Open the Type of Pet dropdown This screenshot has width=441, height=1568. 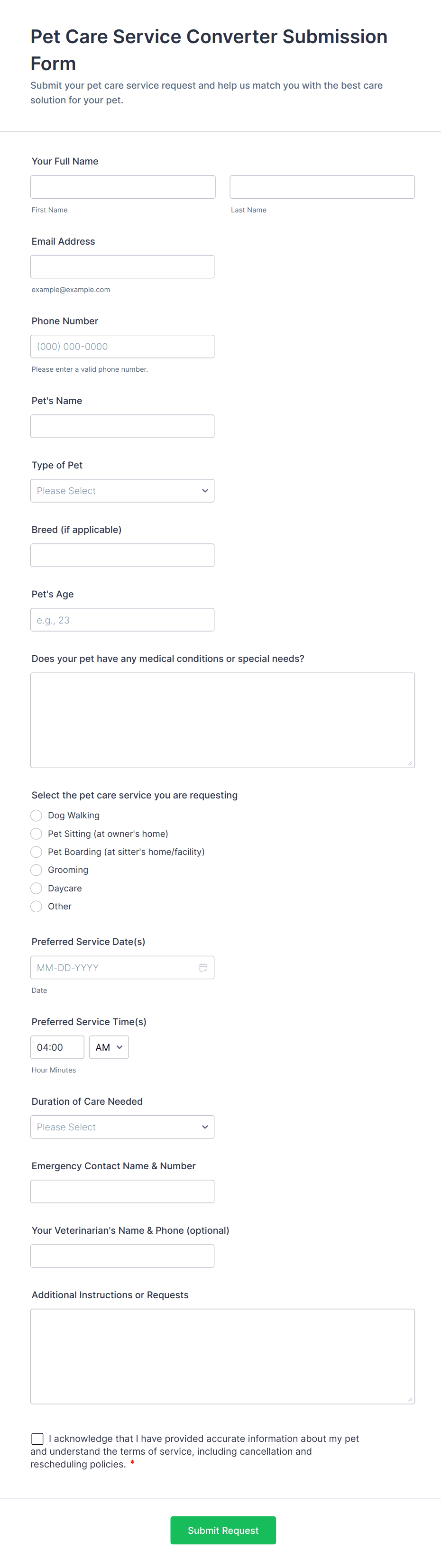point(122,491)
